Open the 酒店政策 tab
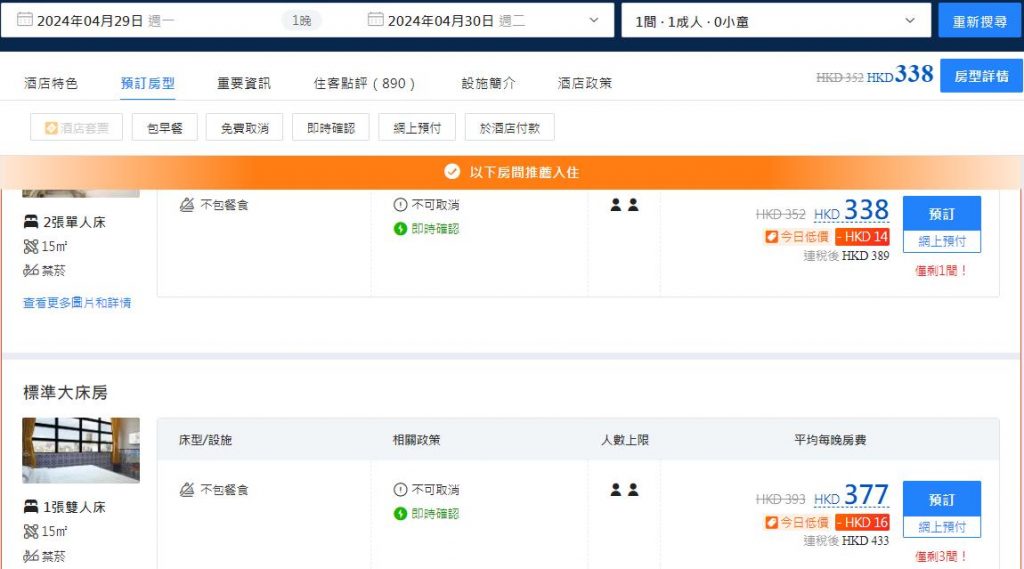1024x569 pixels. pyautogui.click(x=585, y=83)
